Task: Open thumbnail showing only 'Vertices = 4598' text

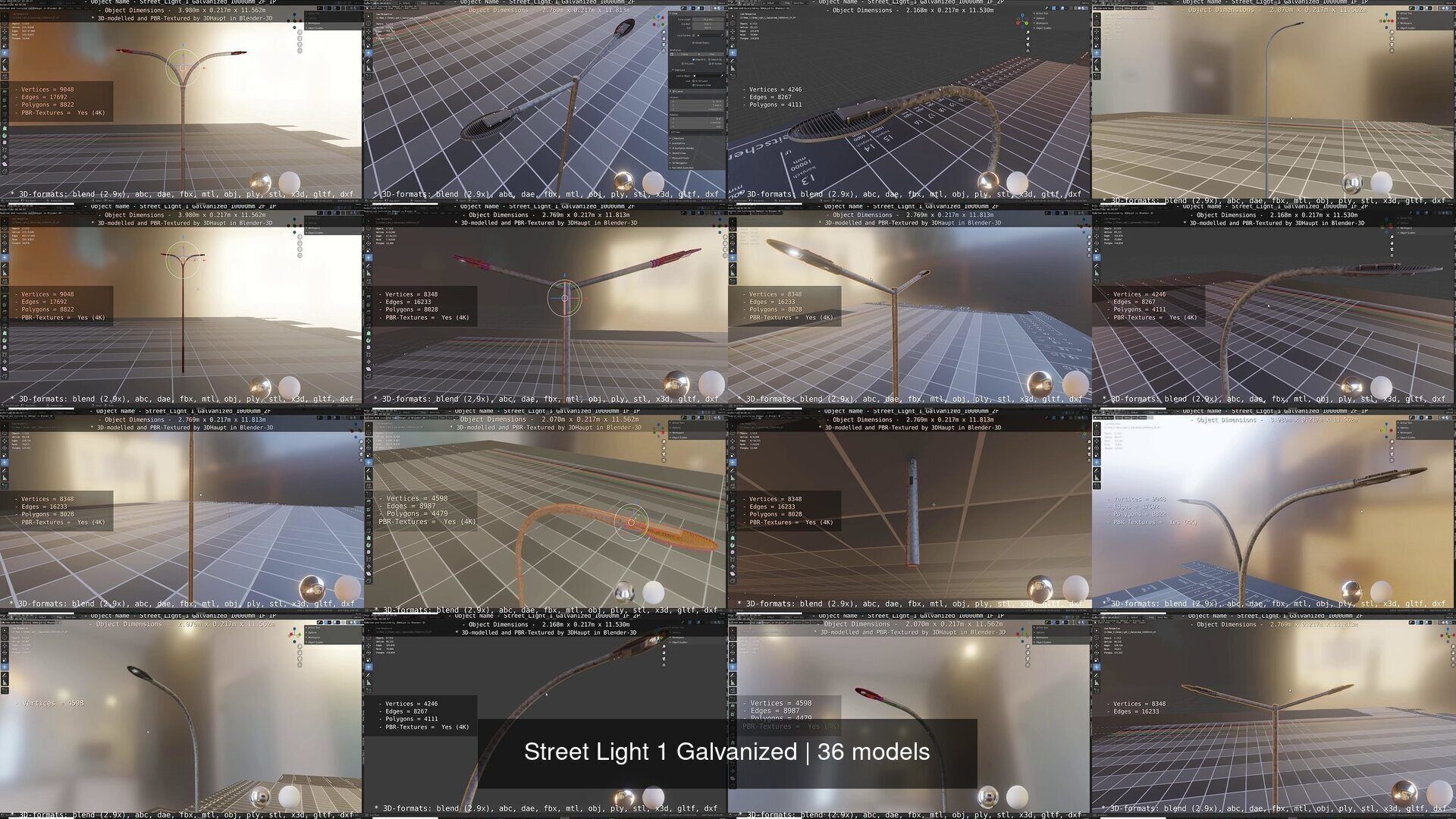Action: 182,717
